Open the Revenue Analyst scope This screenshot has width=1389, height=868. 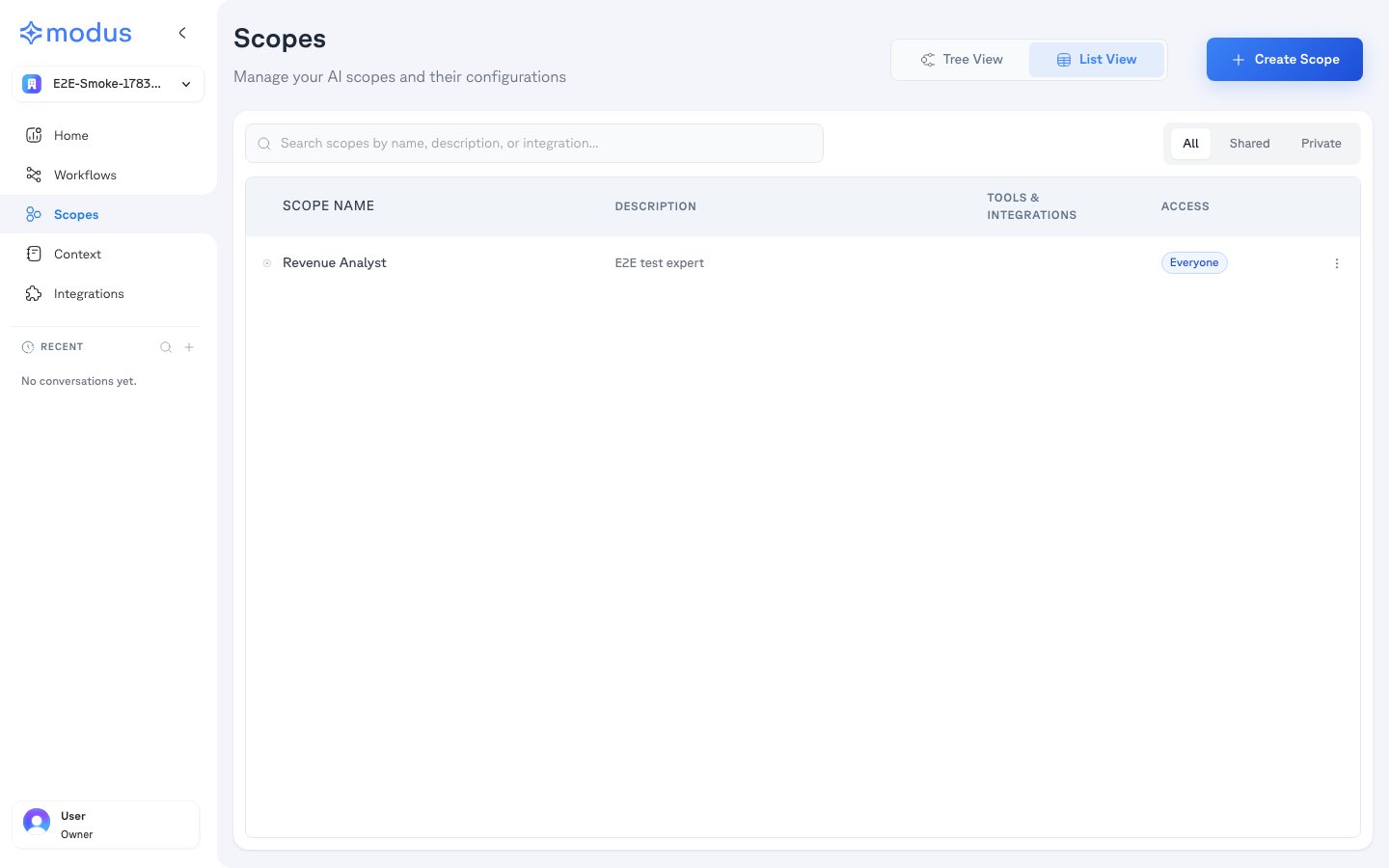334,262
